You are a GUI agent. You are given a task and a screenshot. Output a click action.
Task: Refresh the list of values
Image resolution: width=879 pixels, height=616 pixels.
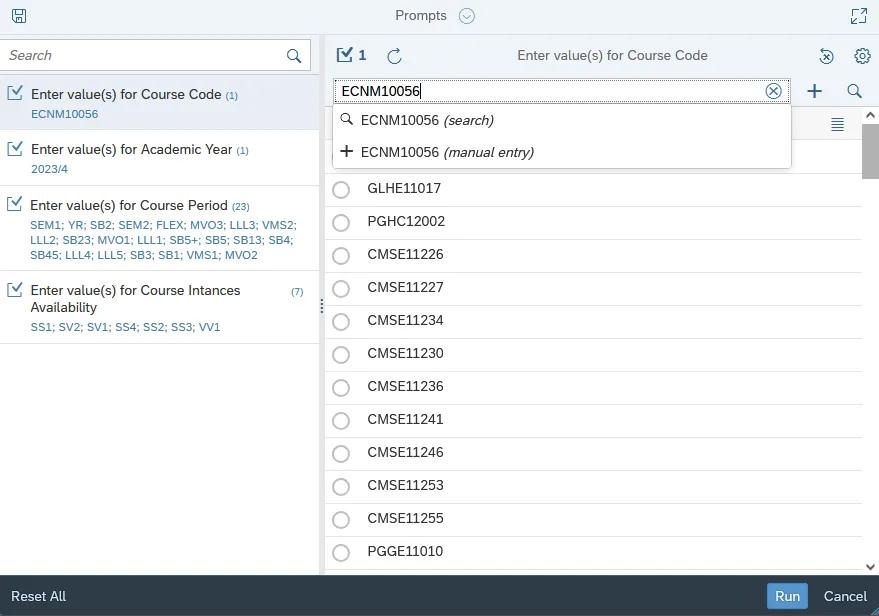394,55
